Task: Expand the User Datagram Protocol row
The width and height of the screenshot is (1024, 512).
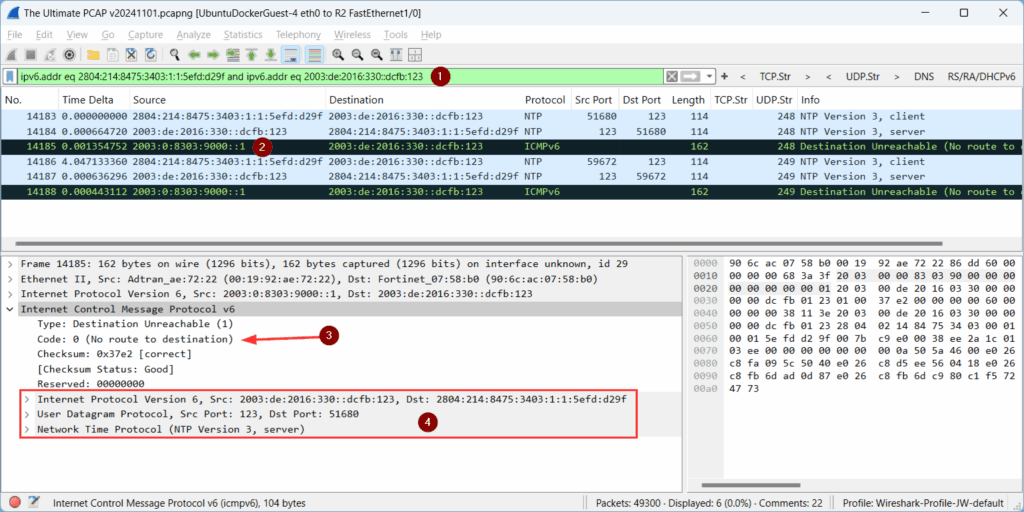Action: tap(27, 414)
